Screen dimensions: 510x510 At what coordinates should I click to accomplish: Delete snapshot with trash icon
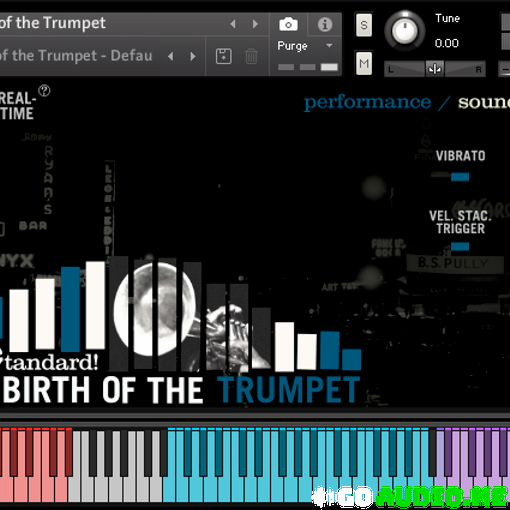(x=251, y=56)
